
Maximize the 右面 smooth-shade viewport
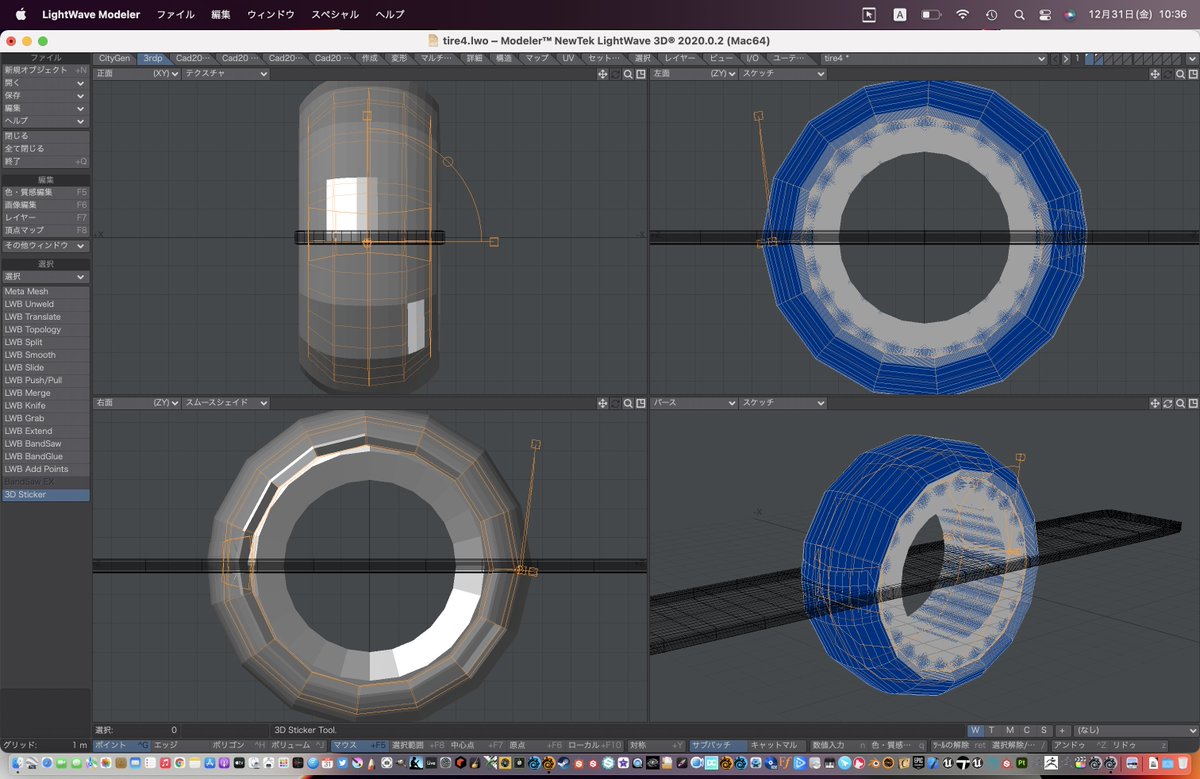coord(641,403)
